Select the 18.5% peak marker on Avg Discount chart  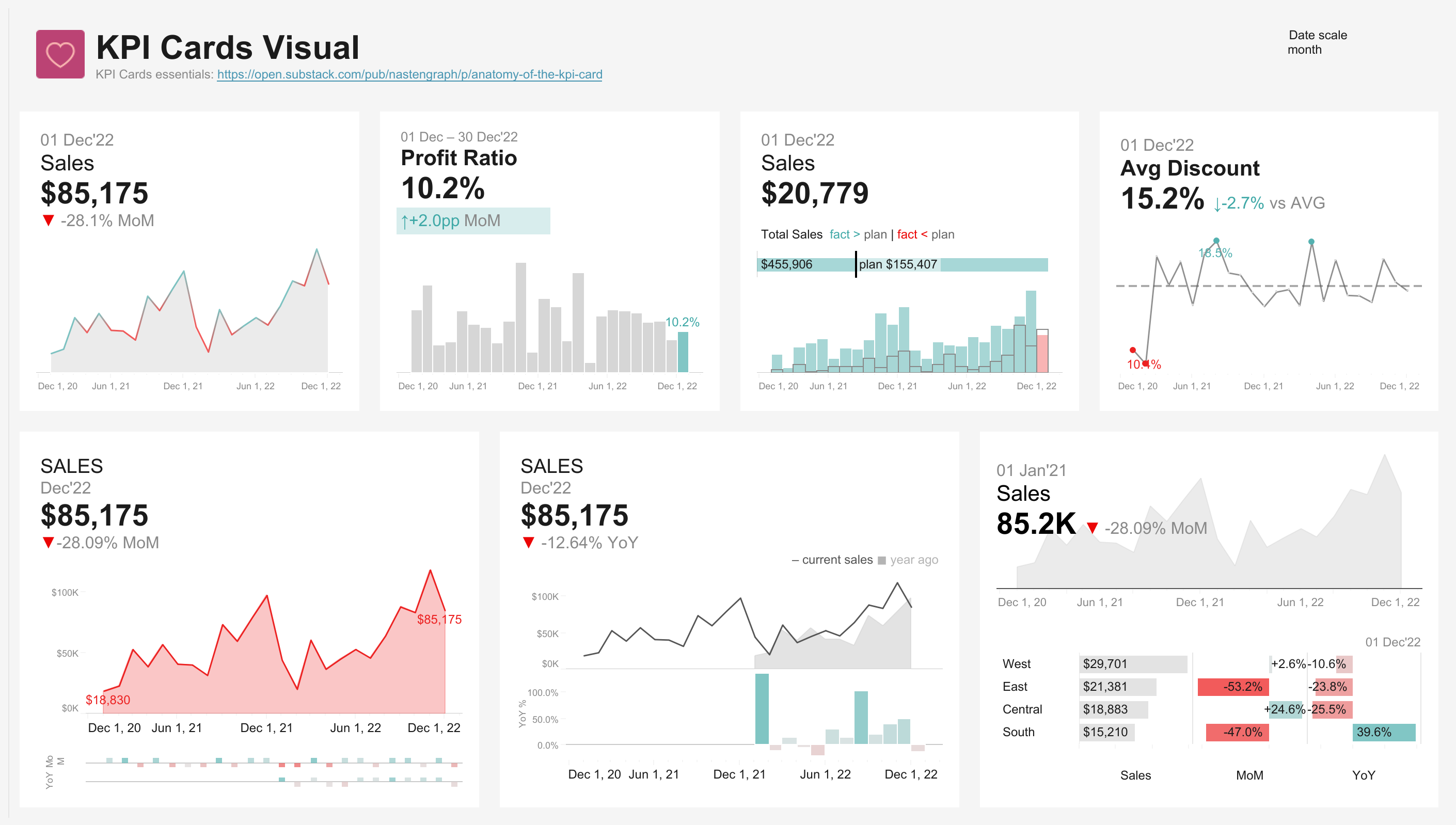pyautogui.click(x=1215, y=240)
